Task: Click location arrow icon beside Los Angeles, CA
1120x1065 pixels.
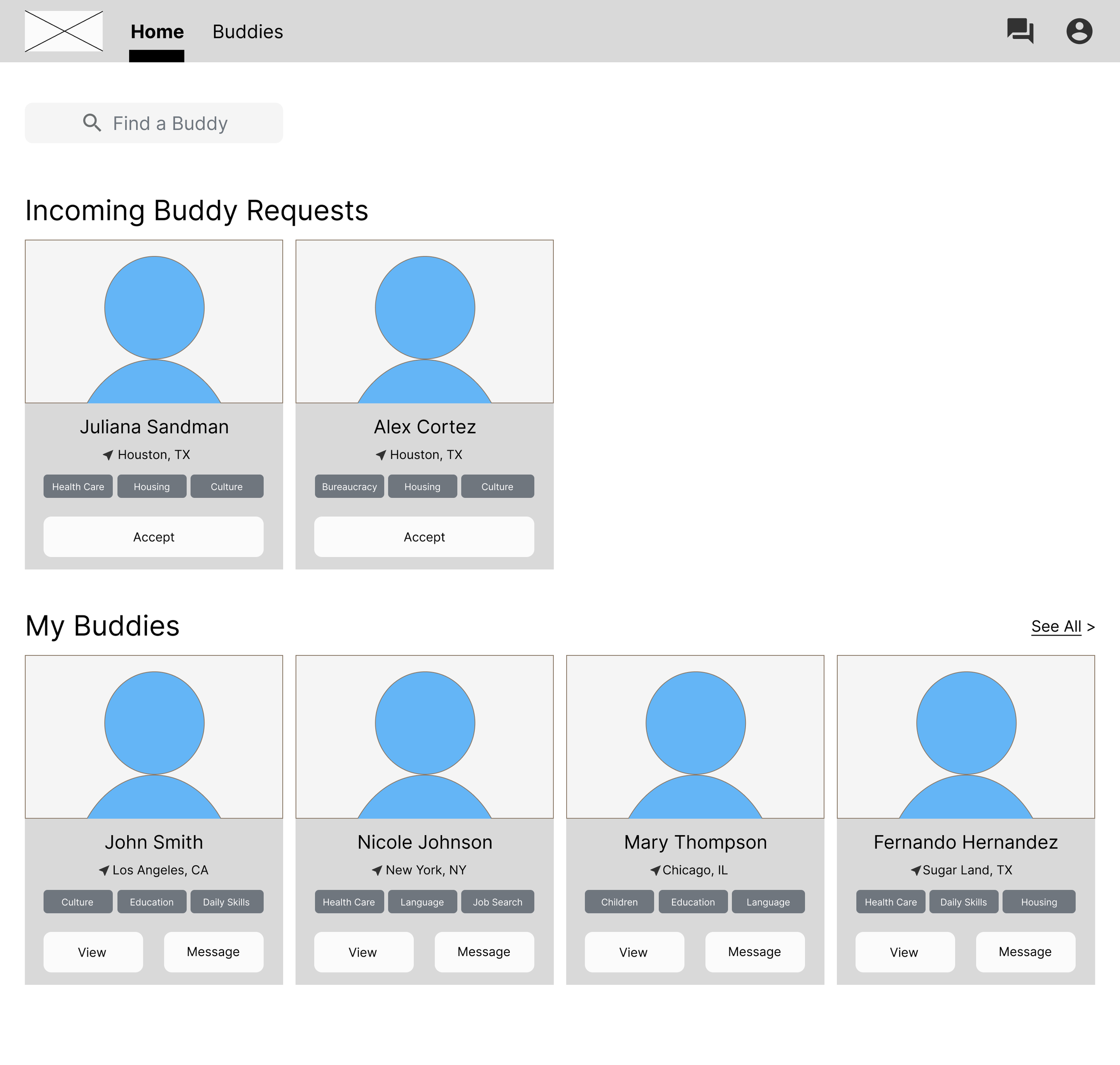Action: tap(104, 870)
